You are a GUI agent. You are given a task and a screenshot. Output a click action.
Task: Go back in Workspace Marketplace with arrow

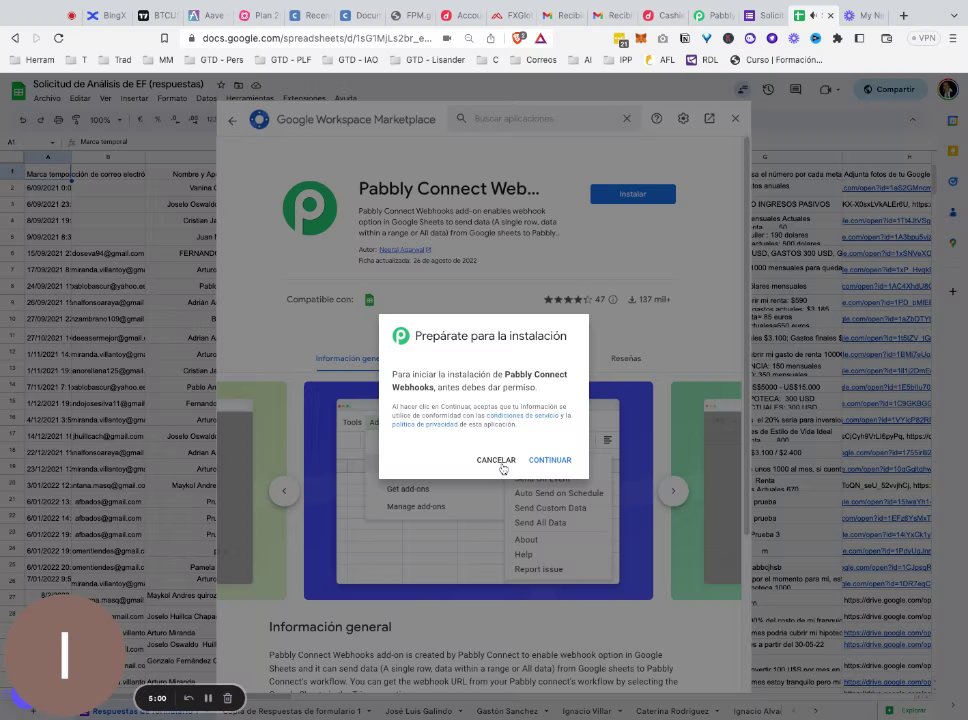click(x=232, y=120)
